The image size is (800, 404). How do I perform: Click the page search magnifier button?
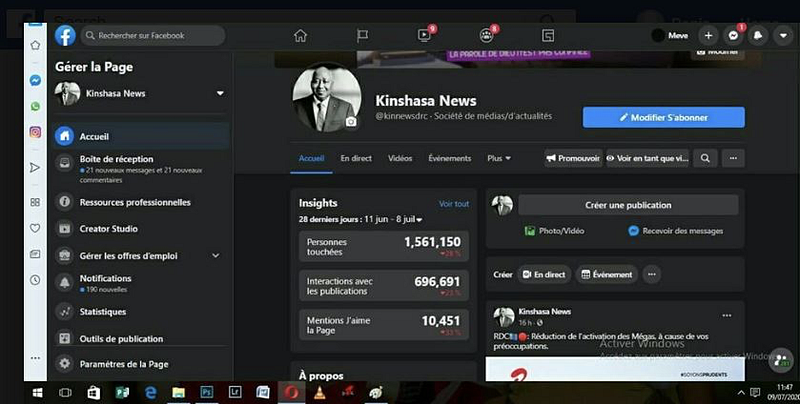click(x=705, y=158)
